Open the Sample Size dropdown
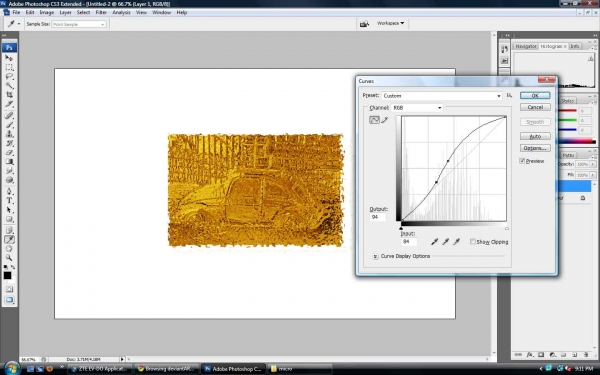This screenshot has height=375, width=600. [78, 24]
